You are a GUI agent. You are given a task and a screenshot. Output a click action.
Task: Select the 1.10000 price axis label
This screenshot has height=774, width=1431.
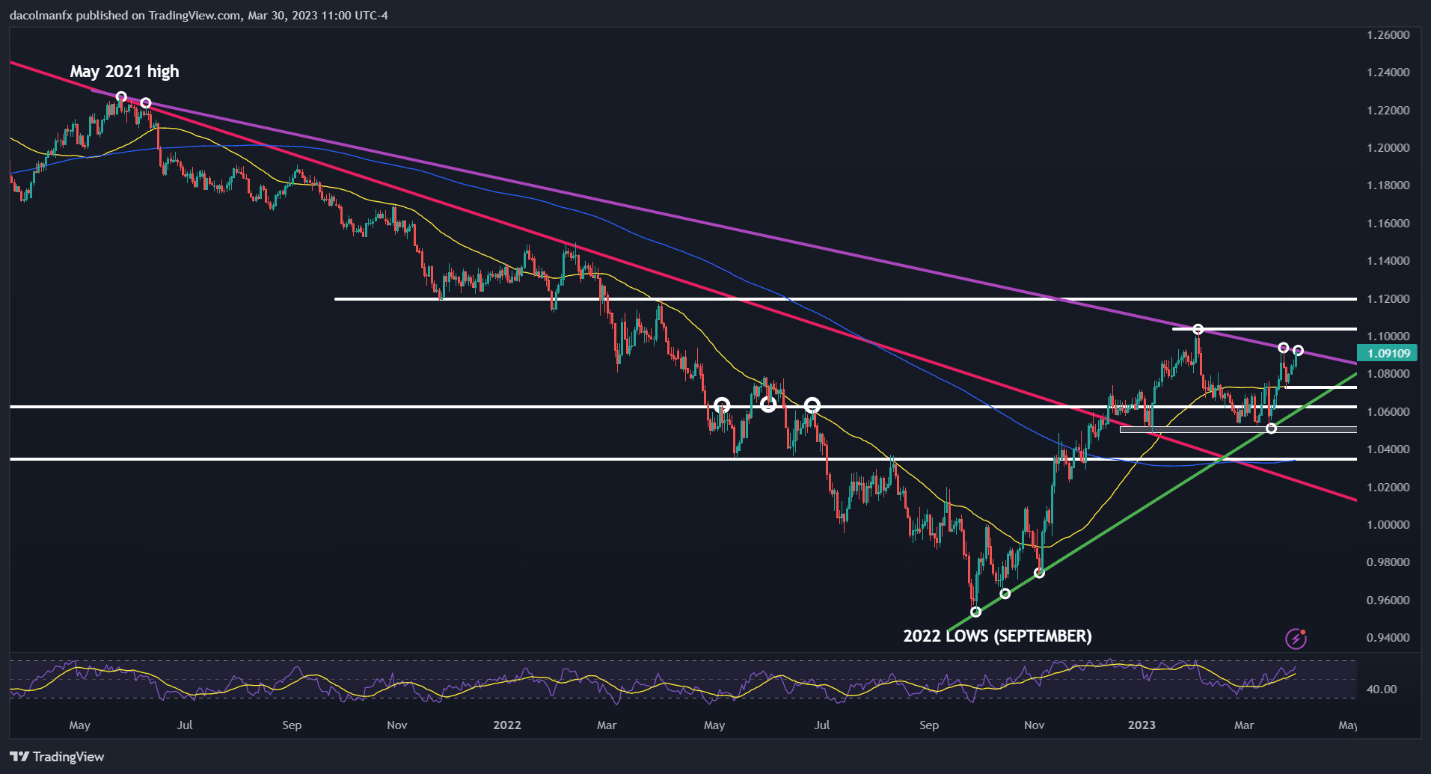pyautogui.click(x=1387, y=336)
